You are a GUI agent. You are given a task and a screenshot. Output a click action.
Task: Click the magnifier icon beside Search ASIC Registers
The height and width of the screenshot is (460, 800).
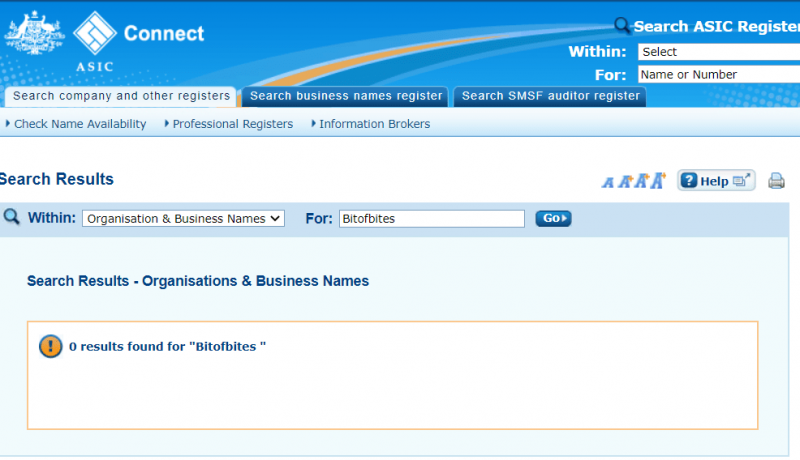click(621, 24)
